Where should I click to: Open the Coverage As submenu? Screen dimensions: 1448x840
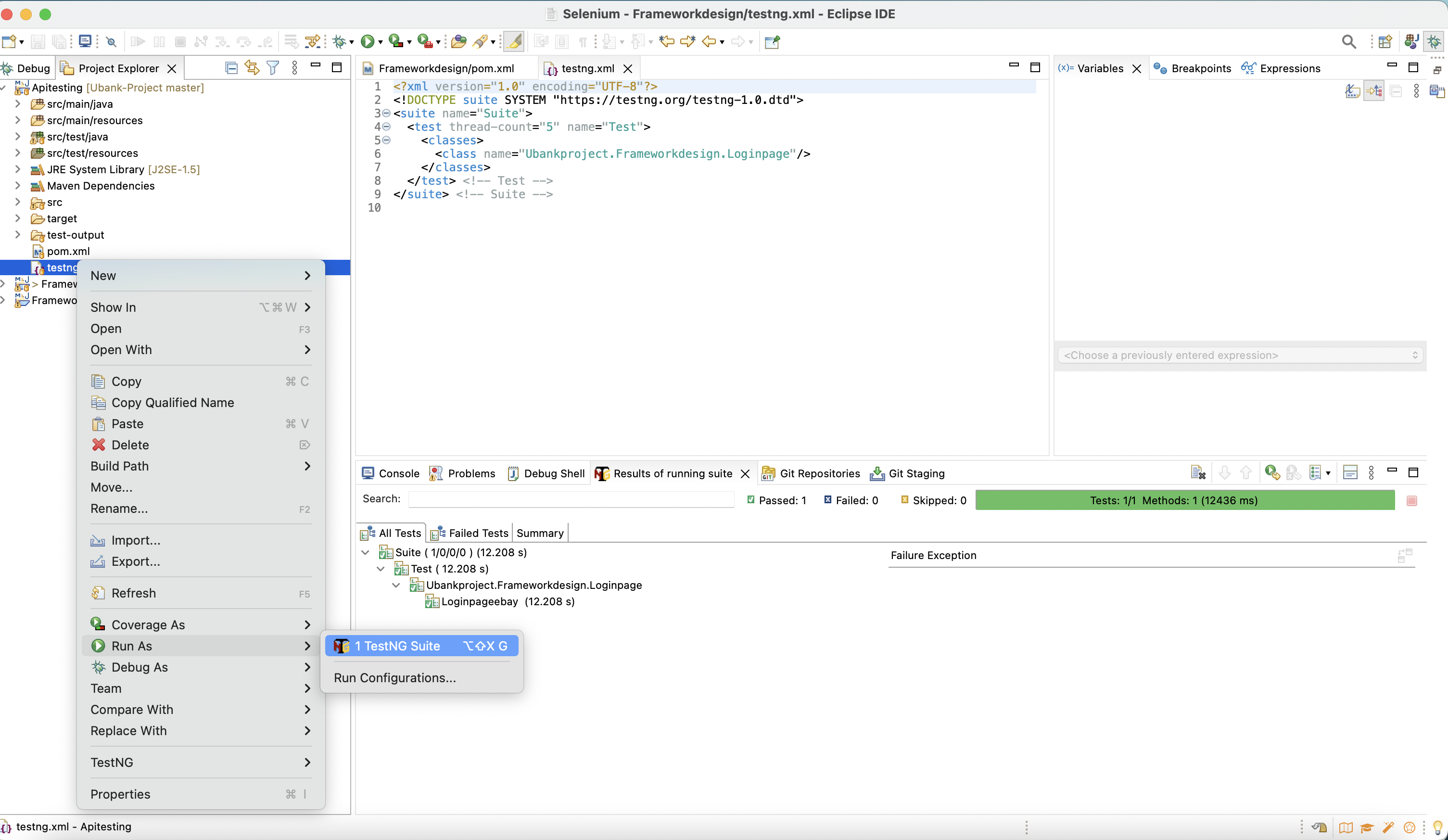(x=201, y=624)
